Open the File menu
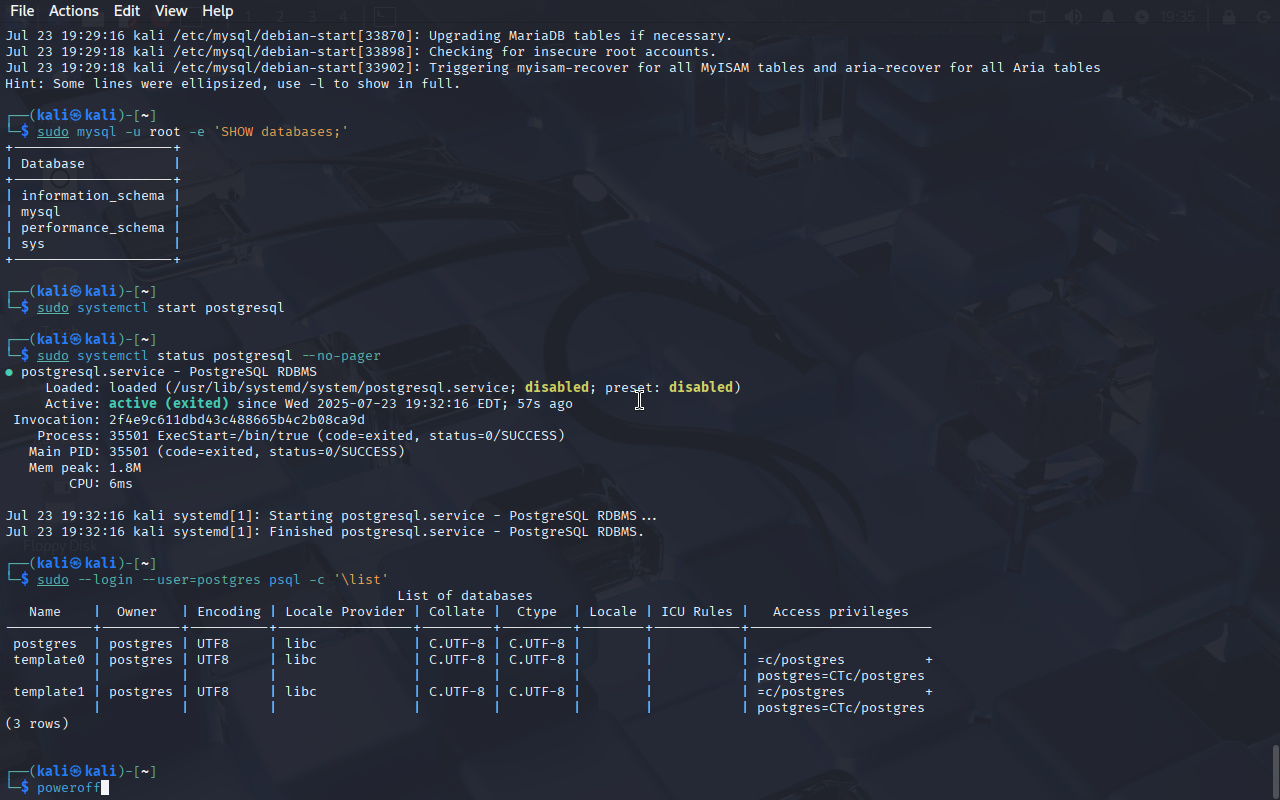 [22, 11]
